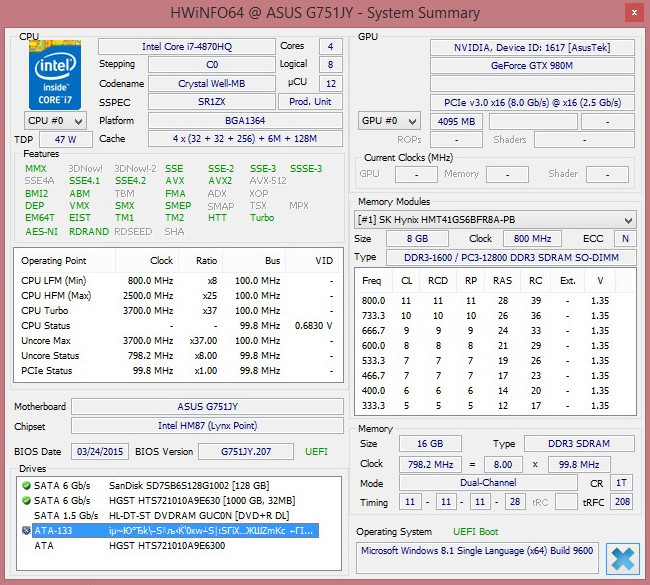Click the Crystal Well-MB codename field
This screenshot has height=585, width=650.
(x=212, y=83)
